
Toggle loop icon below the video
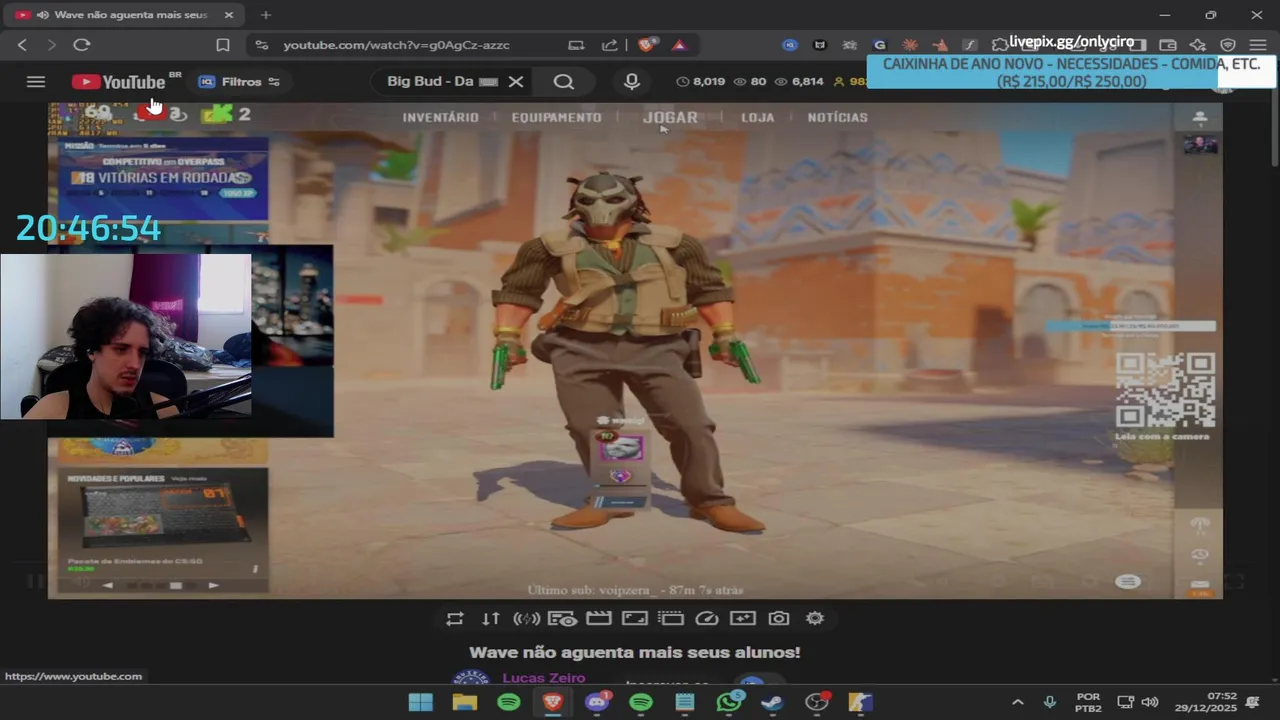coord(455,619)
